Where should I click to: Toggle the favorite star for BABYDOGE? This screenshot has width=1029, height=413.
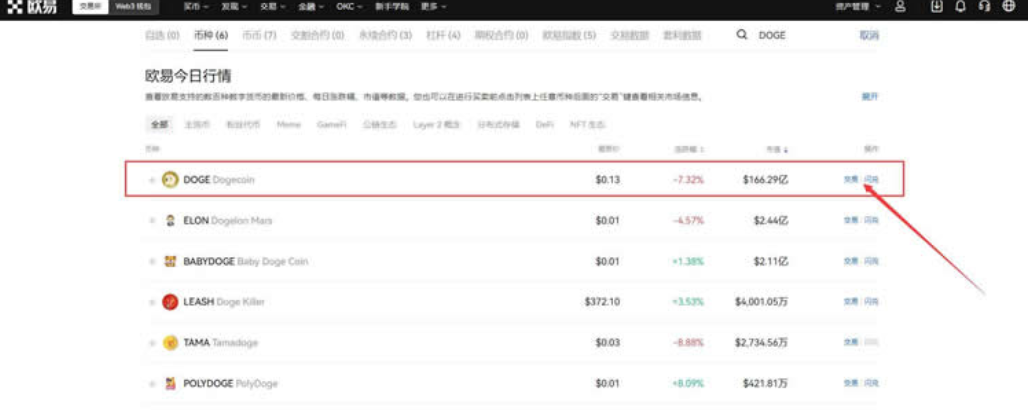coord(152,262)
